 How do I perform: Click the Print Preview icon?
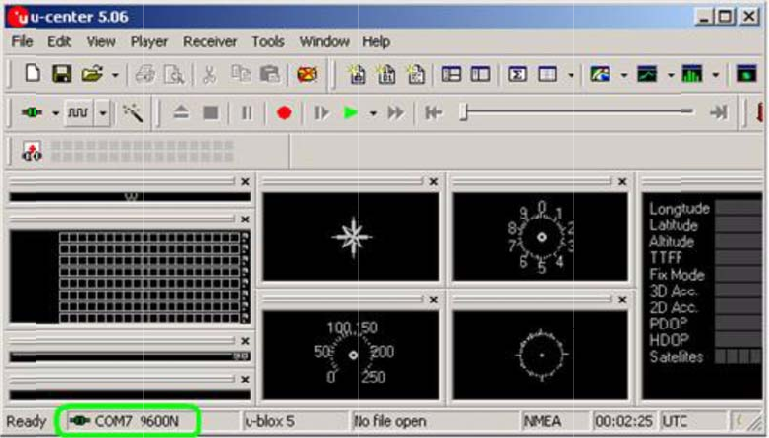pos(174,75)
